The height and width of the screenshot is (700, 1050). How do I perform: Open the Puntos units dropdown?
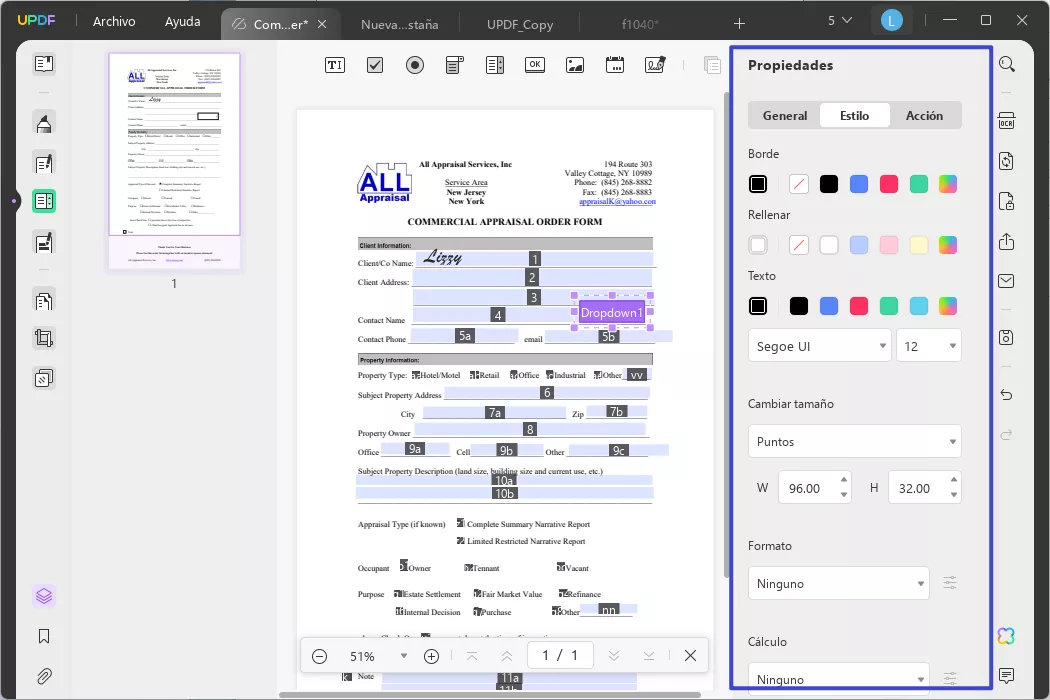click(x=854, y=441)
